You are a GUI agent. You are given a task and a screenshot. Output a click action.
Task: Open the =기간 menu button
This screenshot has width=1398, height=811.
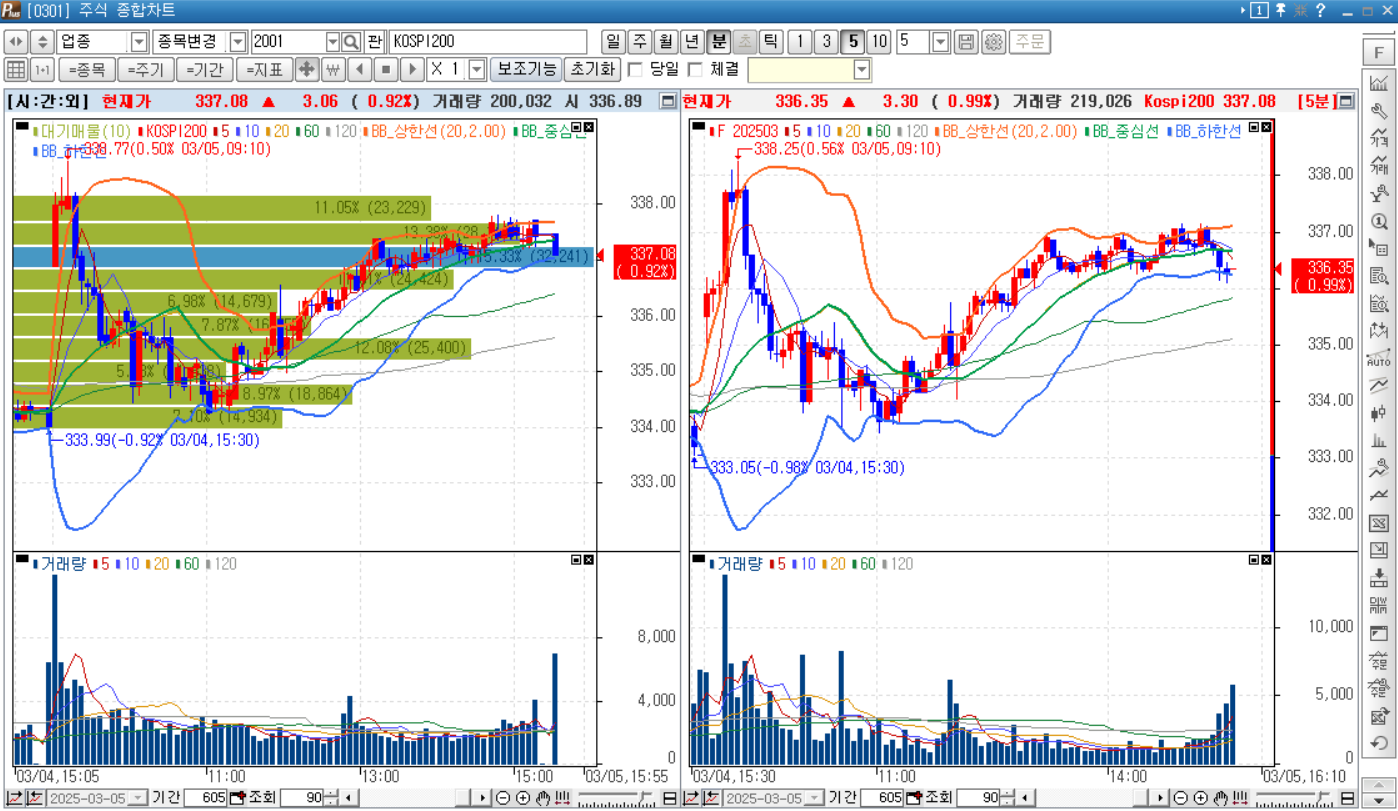[205, 70]
